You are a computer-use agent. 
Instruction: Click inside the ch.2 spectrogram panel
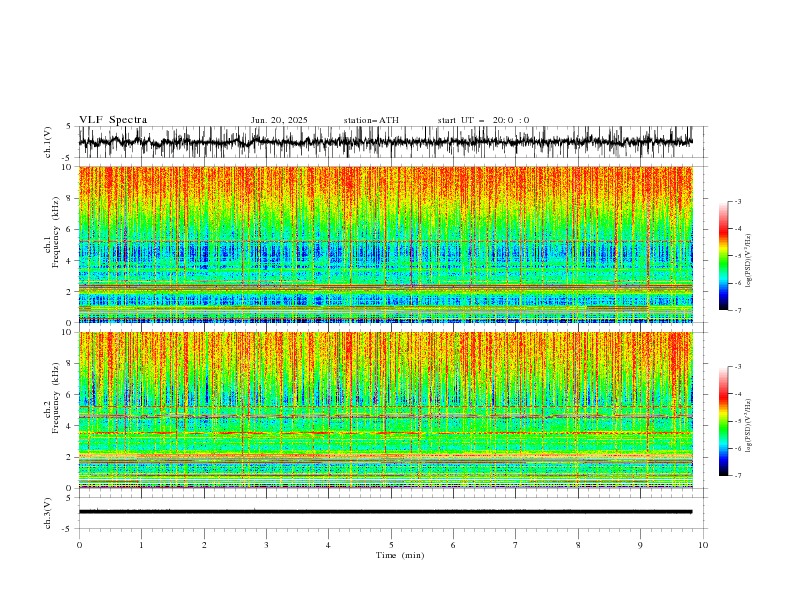[385, 410]
